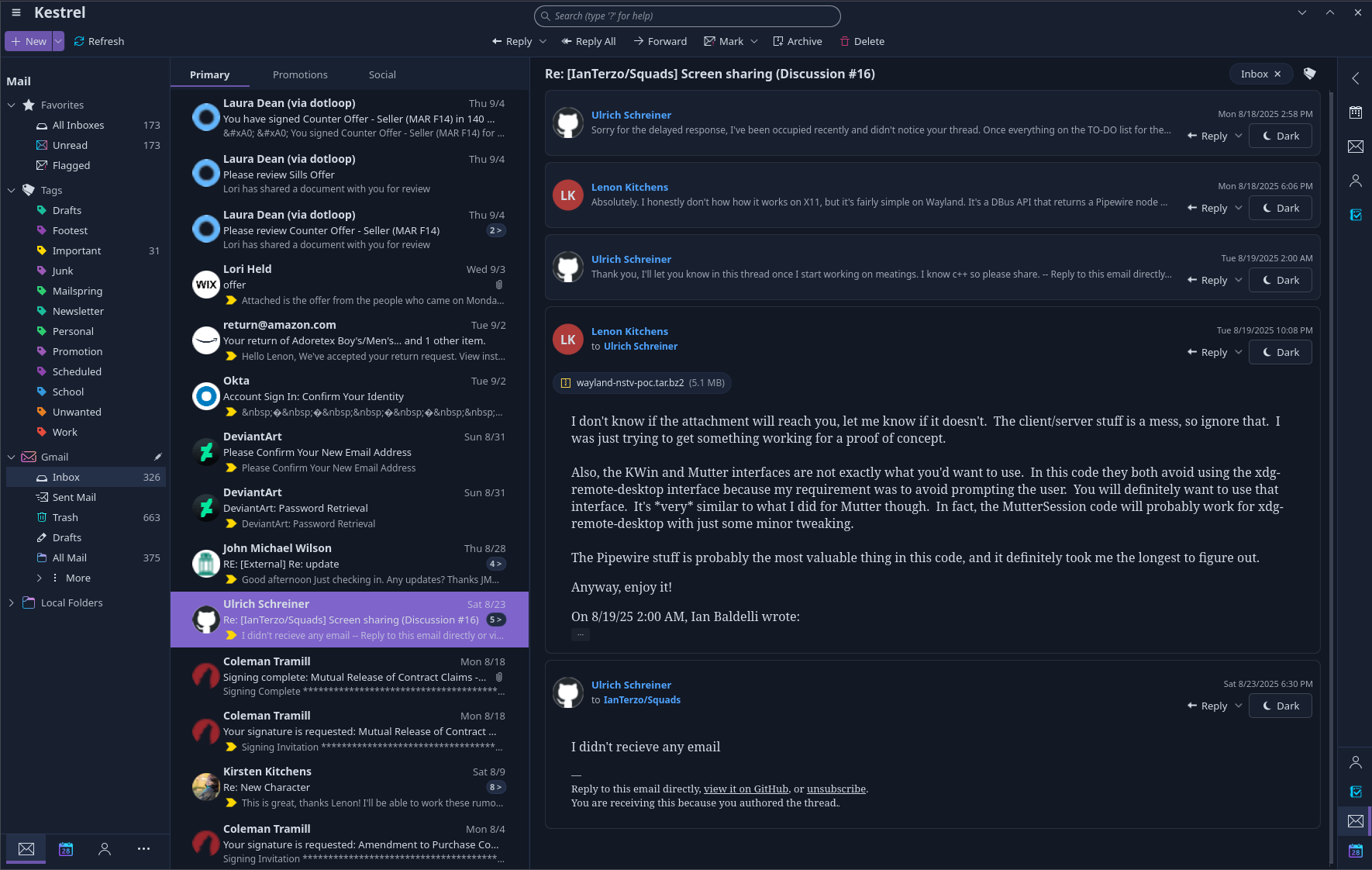Open the More options ellipsis in bottom bar

tap(143, 849)
